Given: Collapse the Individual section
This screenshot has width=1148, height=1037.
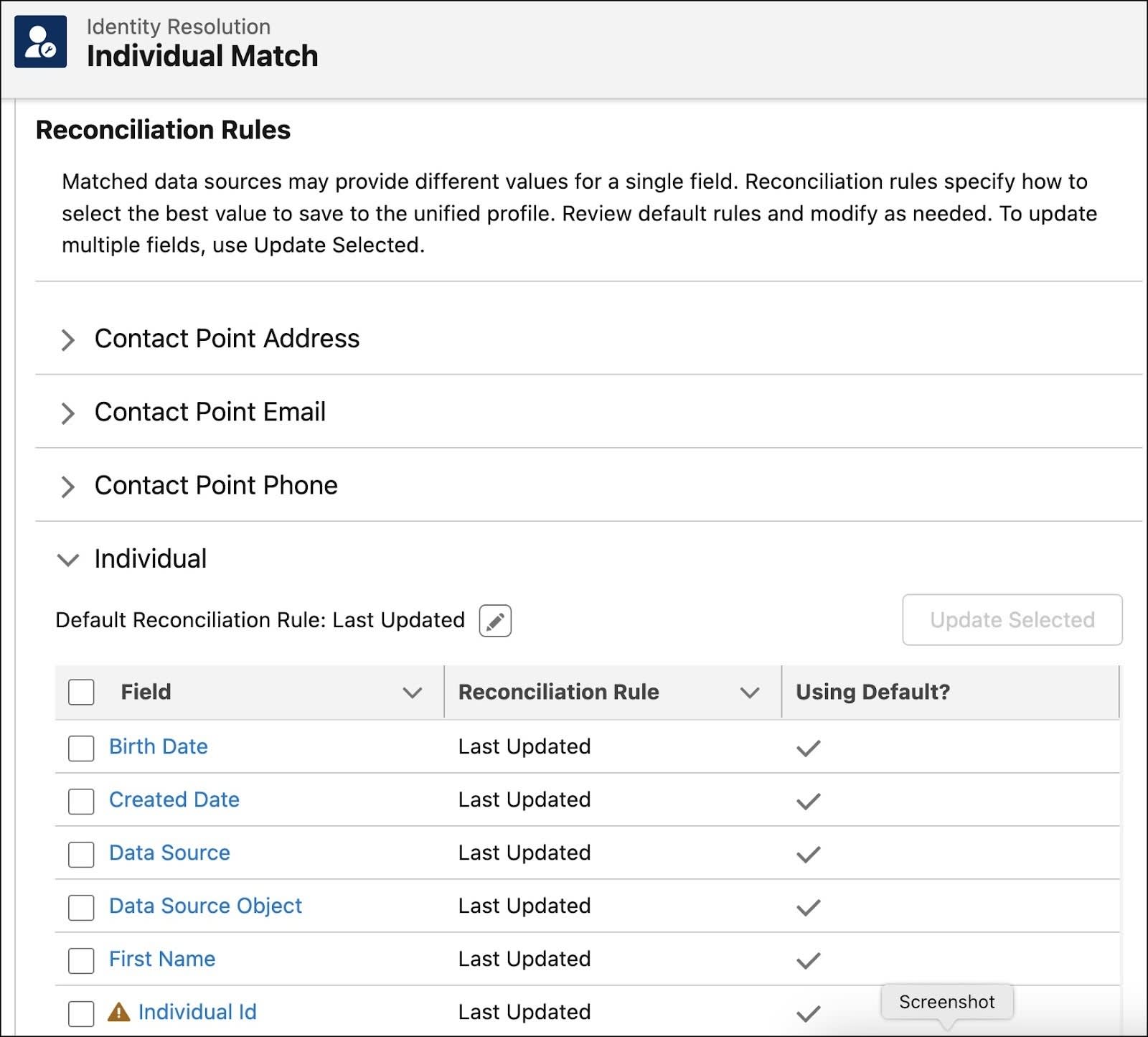Looking at the screenshot, I should [x=68, y=559].
